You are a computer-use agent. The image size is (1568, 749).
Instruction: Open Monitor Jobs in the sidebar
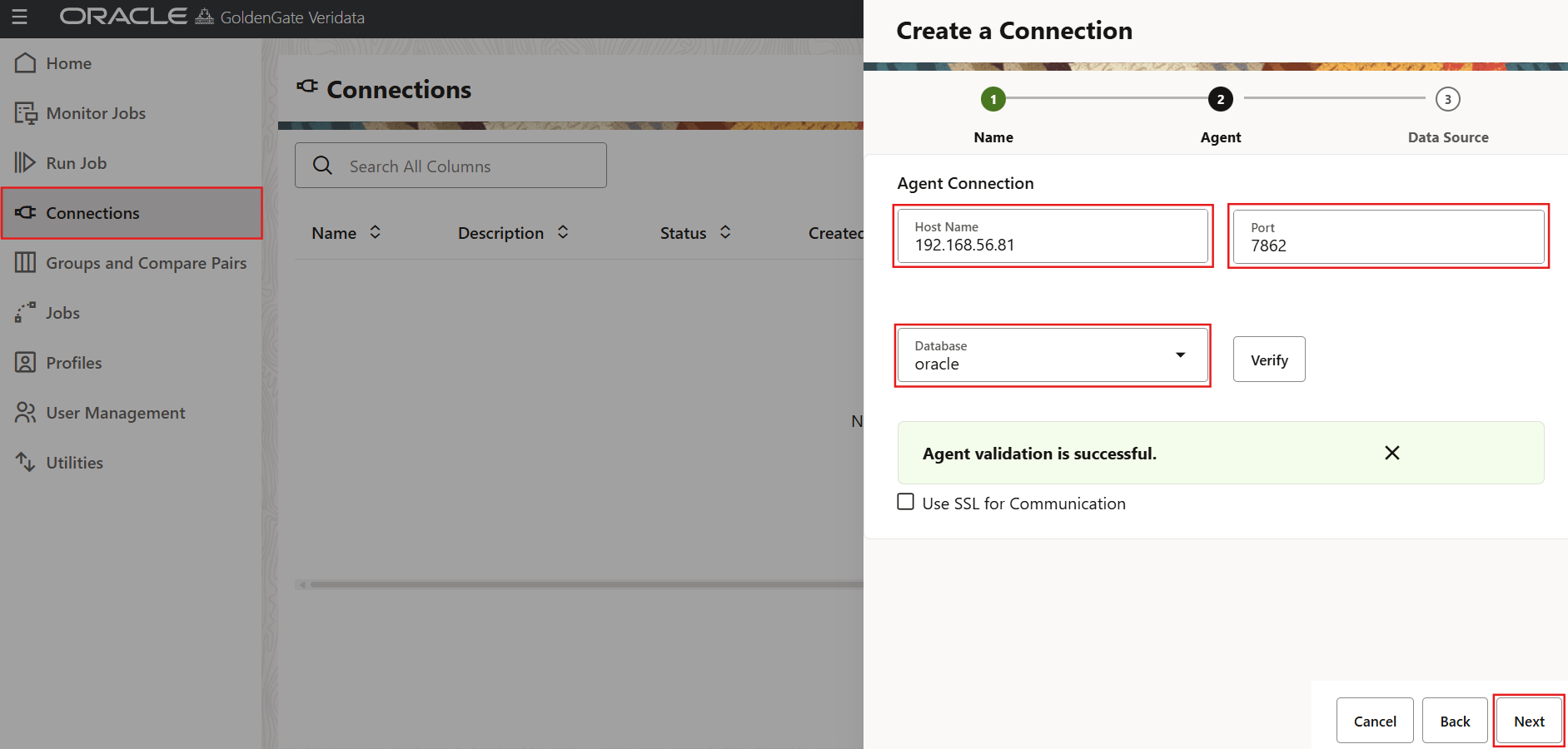132,113
